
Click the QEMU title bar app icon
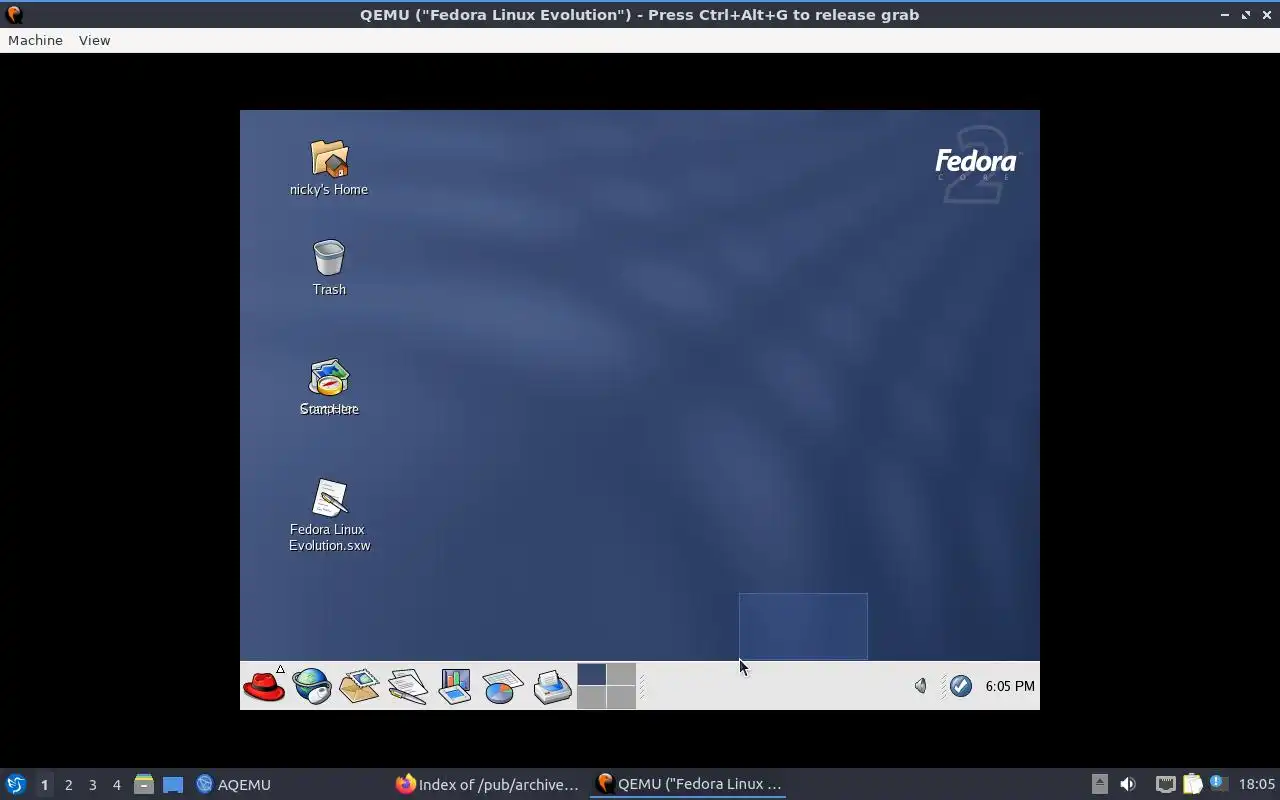pyautogui.click(x=14, y=14)
